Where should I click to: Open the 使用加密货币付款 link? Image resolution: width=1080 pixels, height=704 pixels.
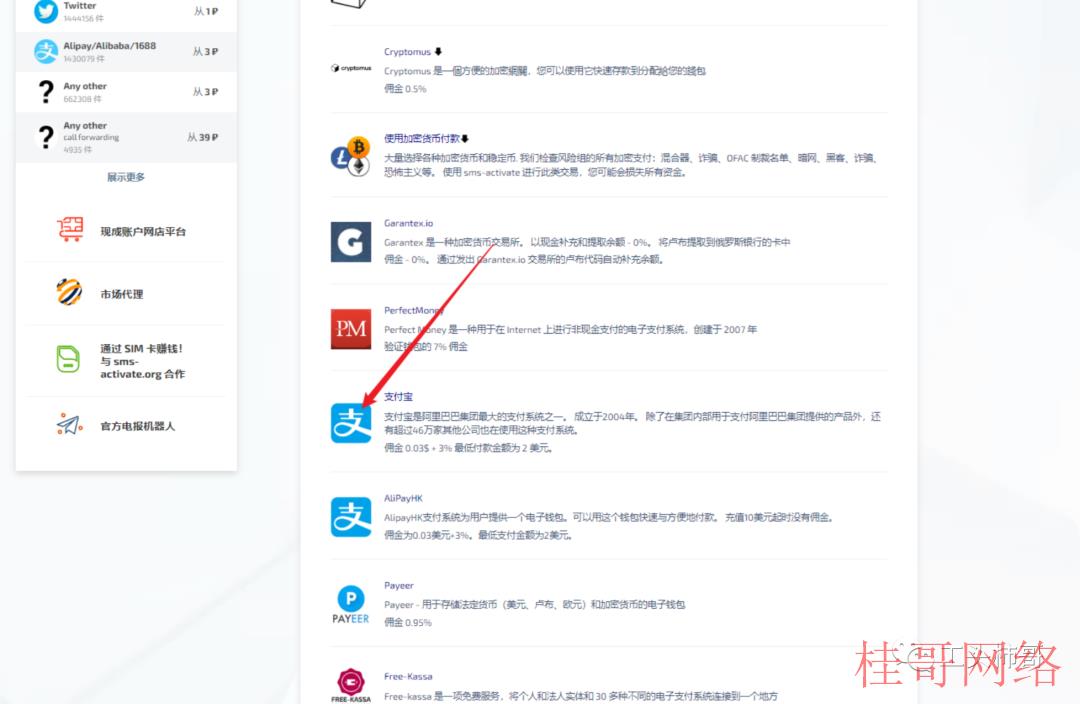pyautogui.click(x=422, y=138)
